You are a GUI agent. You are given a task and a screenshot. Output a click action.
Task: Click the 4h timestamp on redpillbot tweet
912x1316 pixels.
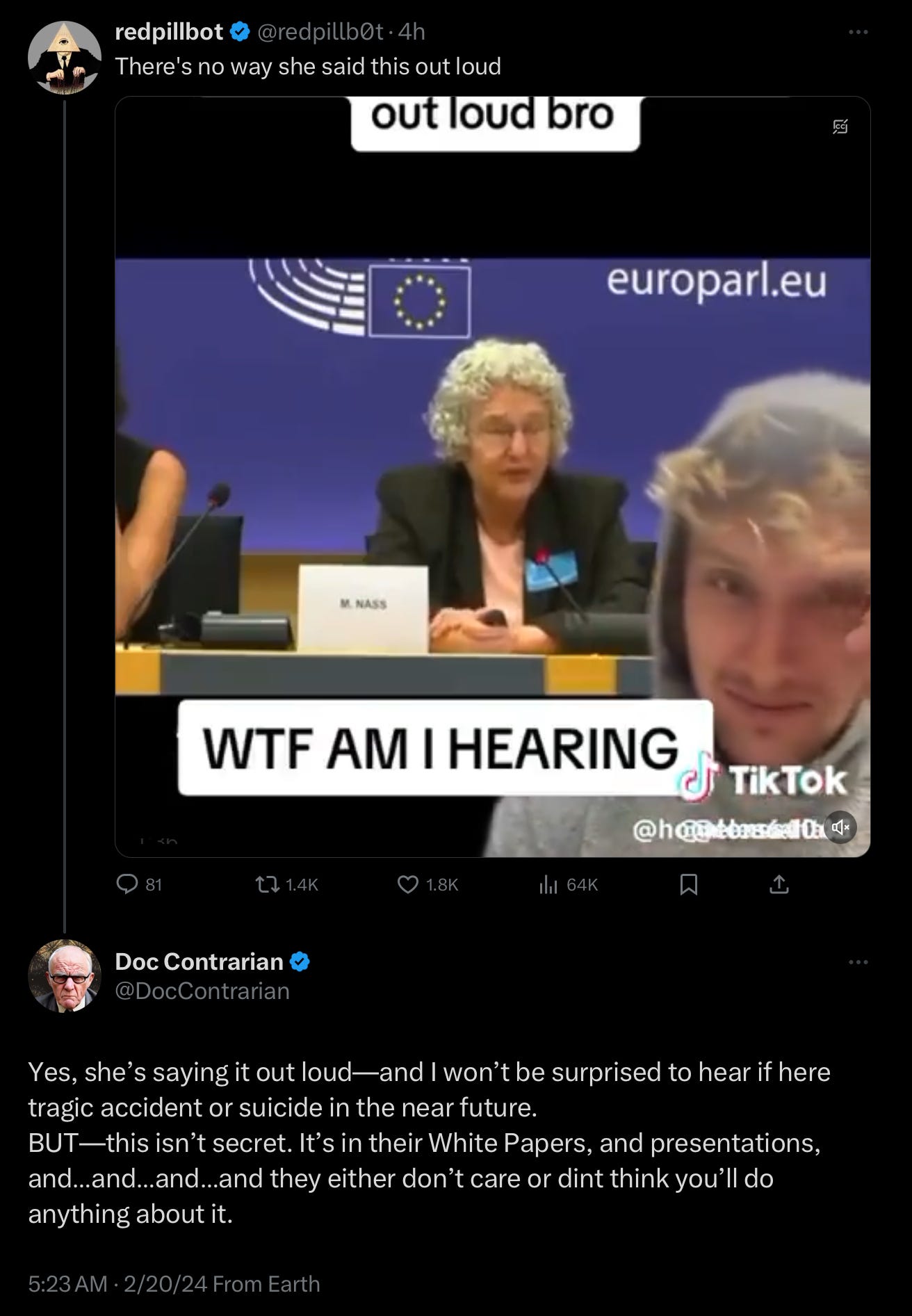coord(412,31)
